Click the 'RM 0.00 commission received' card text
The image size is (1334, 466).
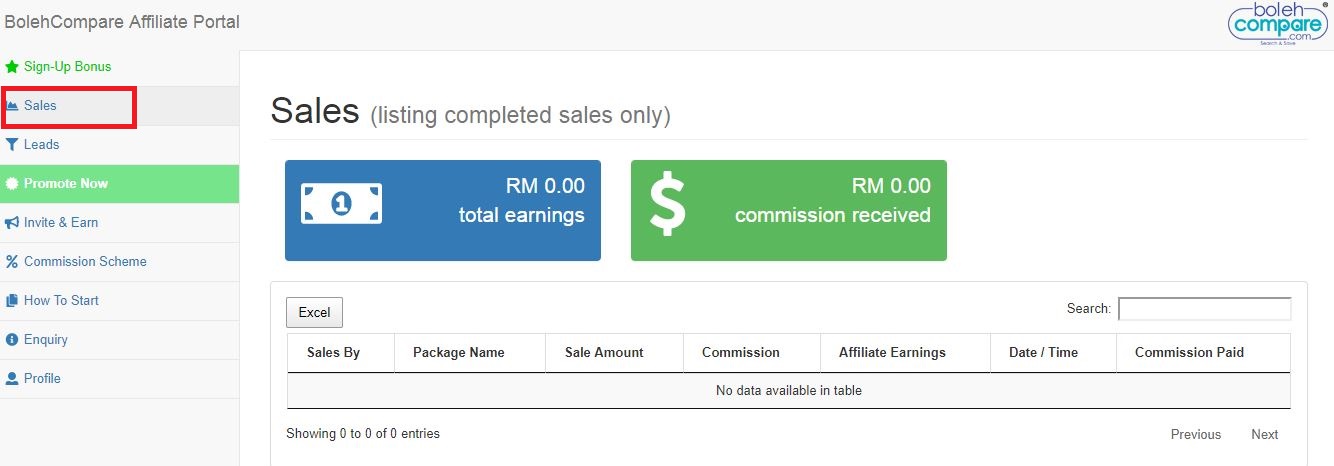833,200
